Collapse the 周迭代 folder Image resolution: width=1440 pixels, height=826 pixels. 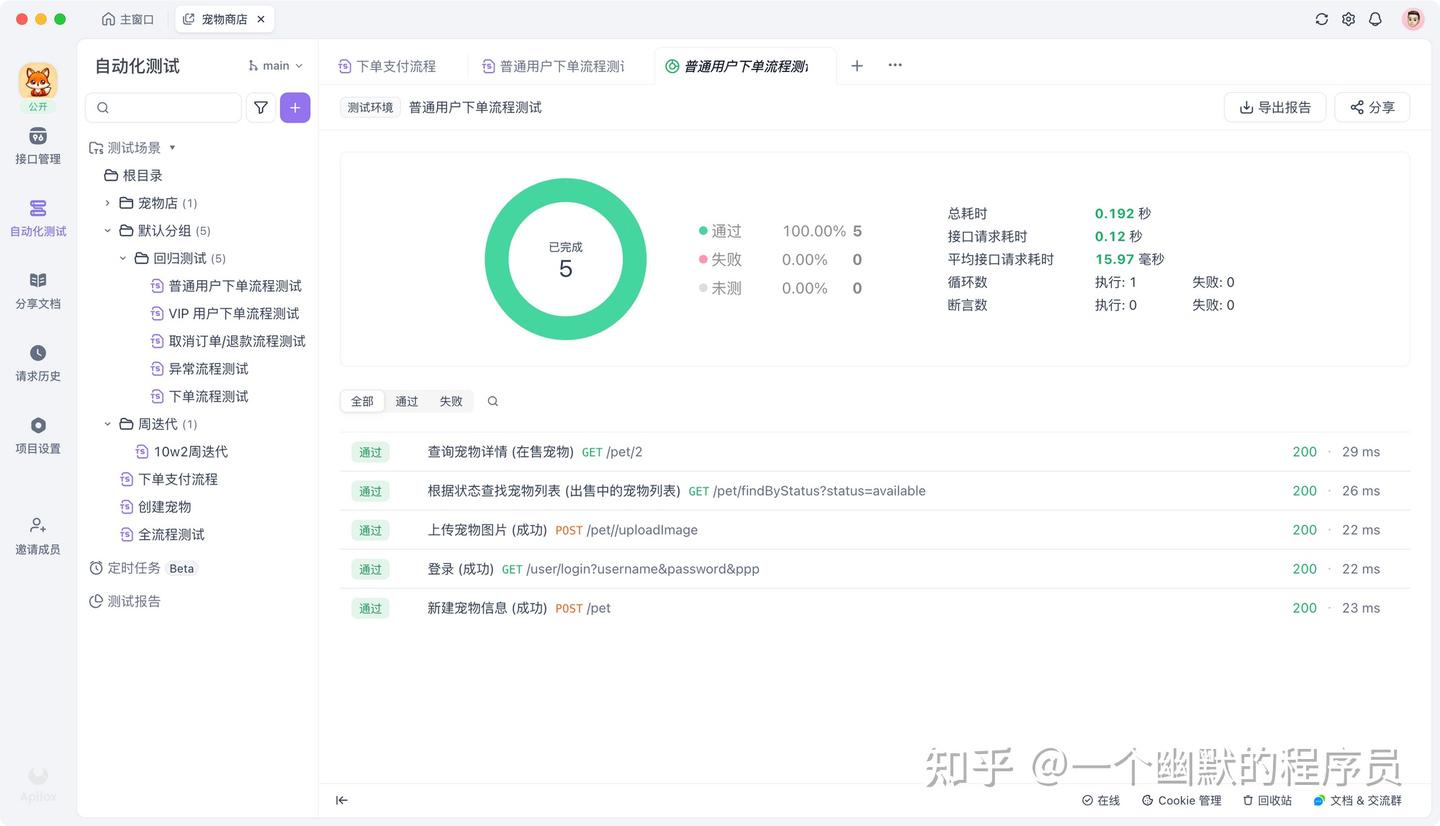coord(108,424)
